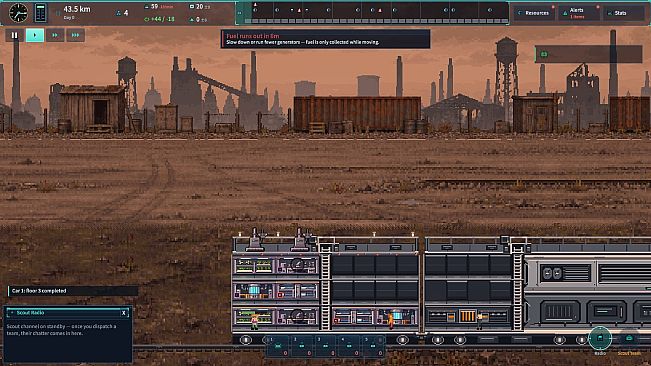Select the blonde crew member on bottom floor
The image size is (651, 366).
254,322
